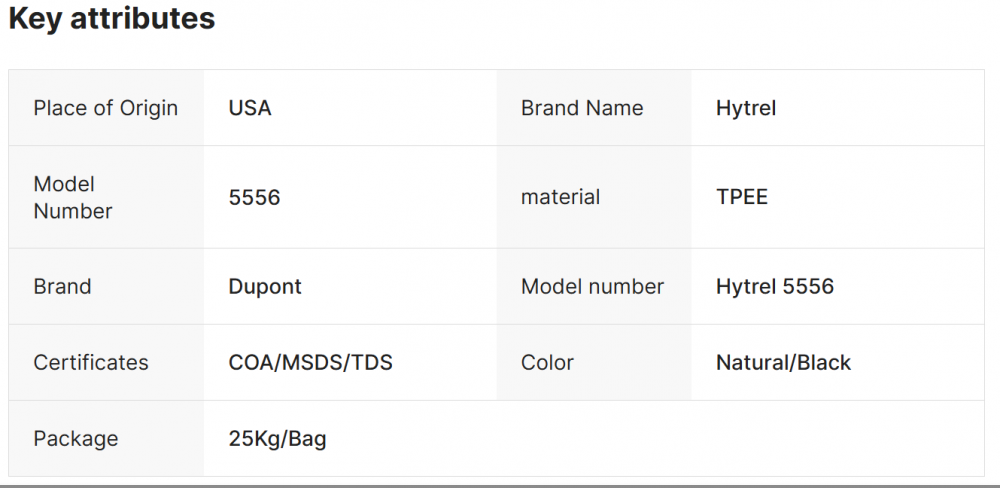The height and width of the screenshot is (488, 1000).
Task: Click Model number label beside Hytrel 5556
Action: [592, 286]
